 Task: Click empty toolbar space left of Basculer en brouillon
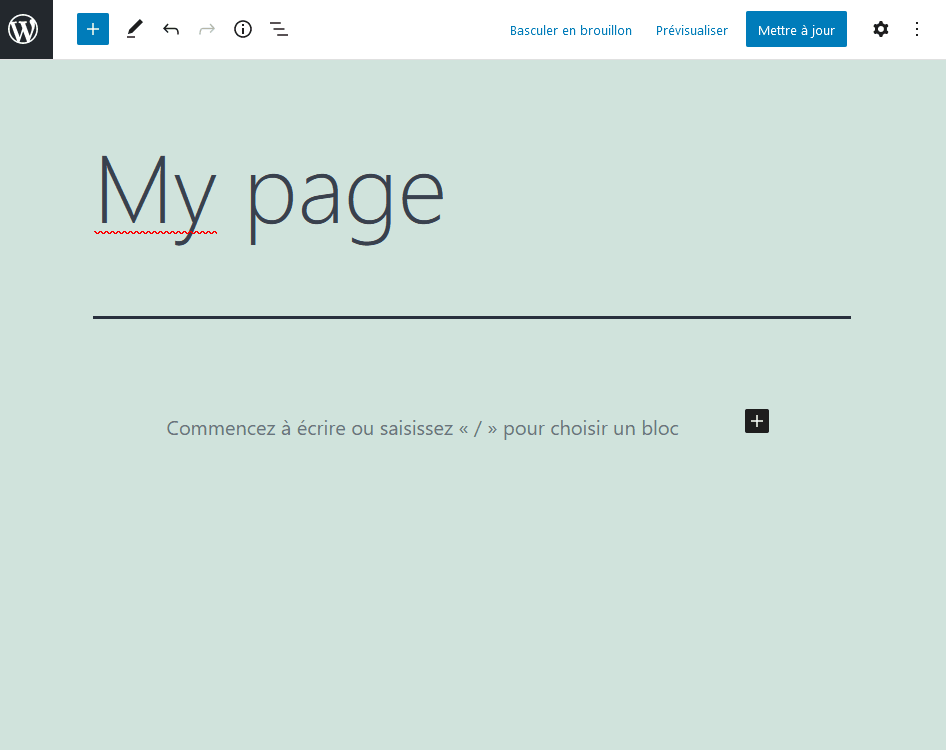(400, 29)
